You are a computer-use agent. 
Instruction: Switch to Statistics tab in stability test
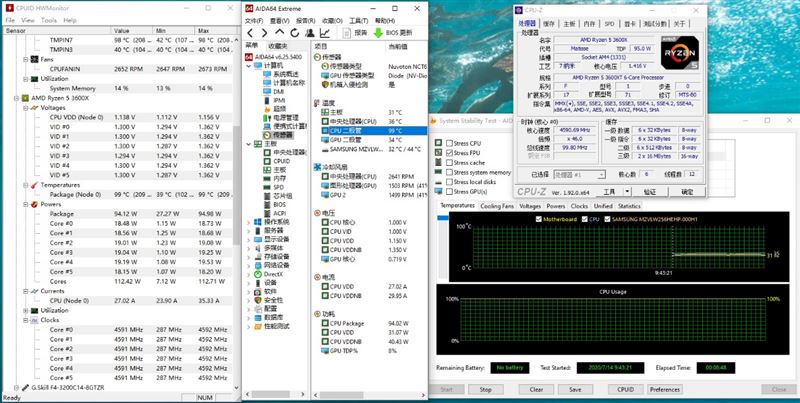tap(629, 206)
